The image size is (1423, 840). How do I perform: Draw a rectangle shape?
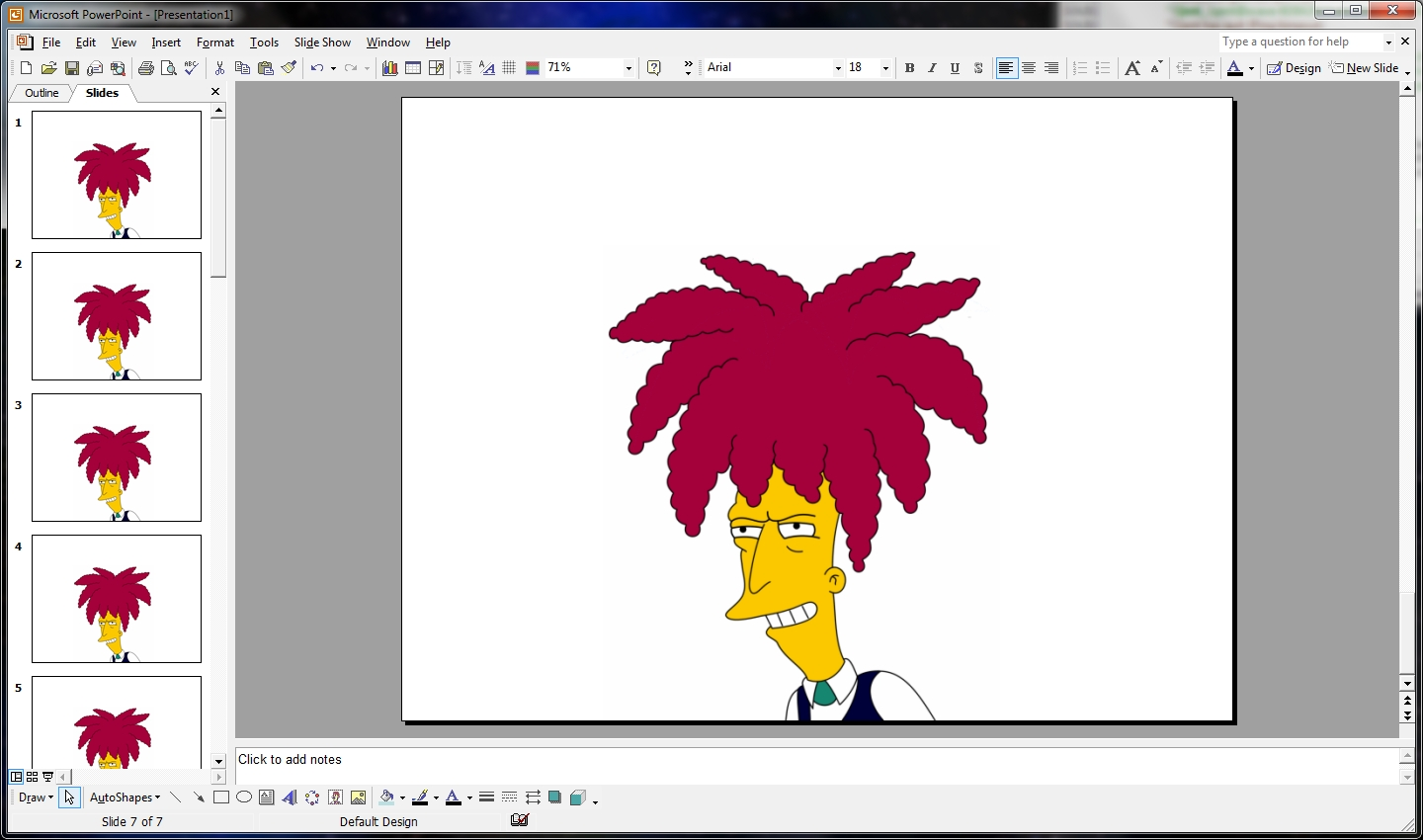(221, 798)
